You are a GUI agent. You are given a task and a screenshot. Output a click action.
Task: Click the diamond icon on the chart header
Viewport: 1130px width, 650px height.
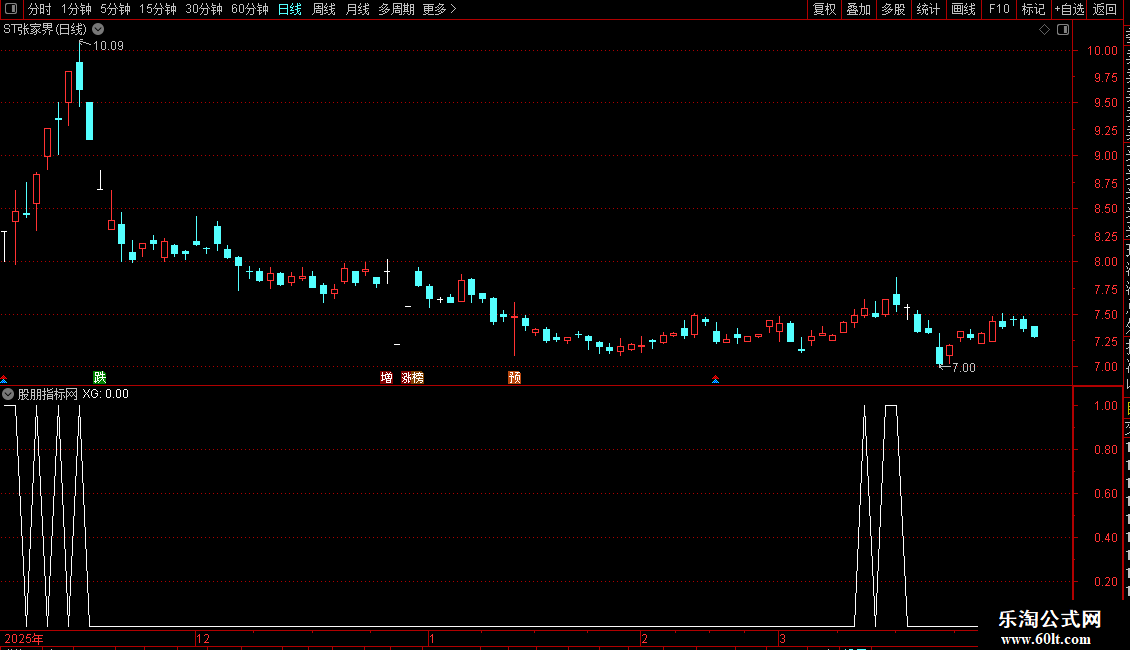(1044, 29)
